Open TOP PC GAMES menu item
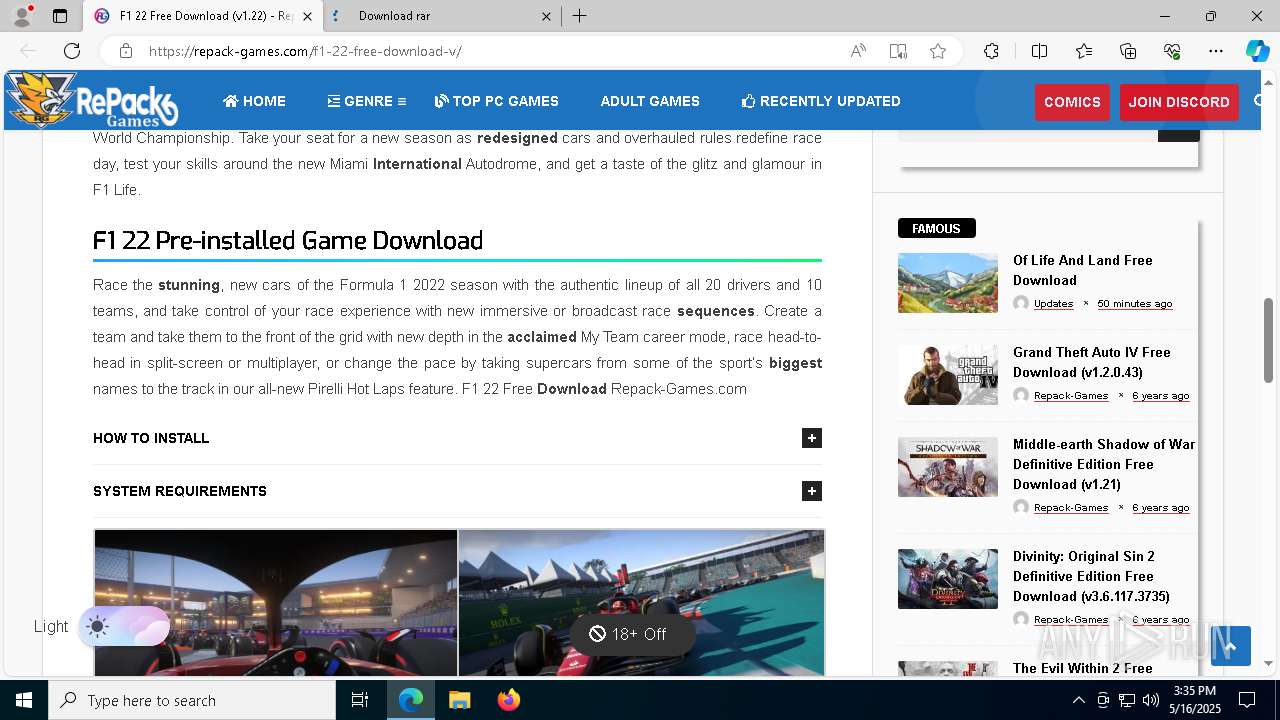Image resolution: width=1280 pixels, height=720 pixels. [x=497, y=101]
